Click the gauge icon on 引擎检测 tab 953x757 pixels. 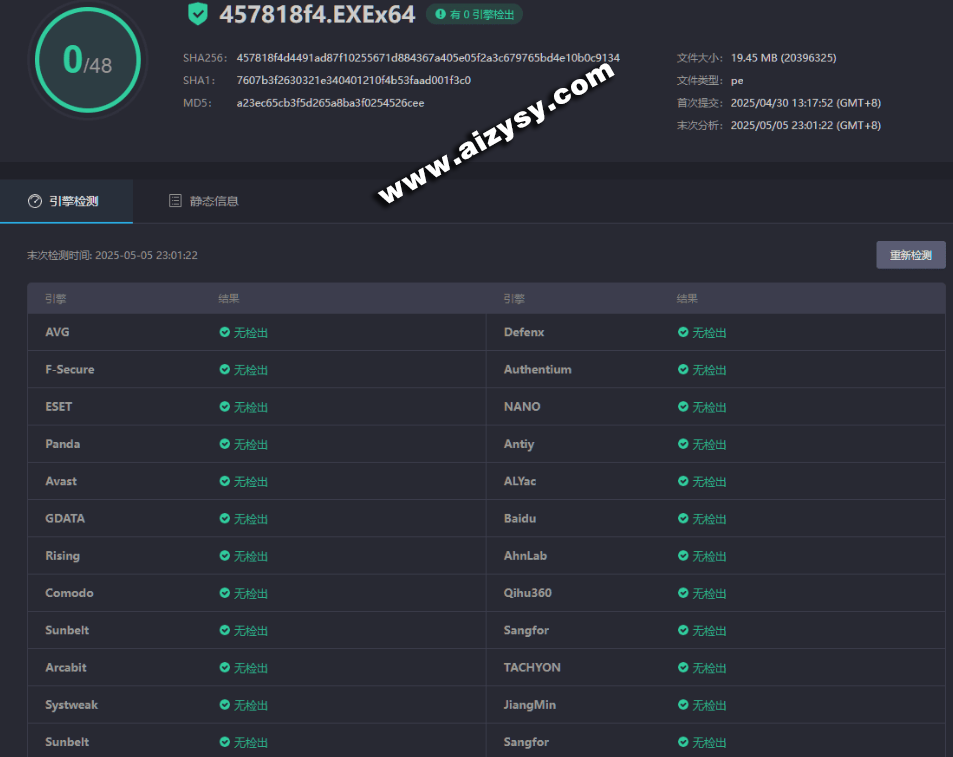pyautogui.click(x=35, y=201)
